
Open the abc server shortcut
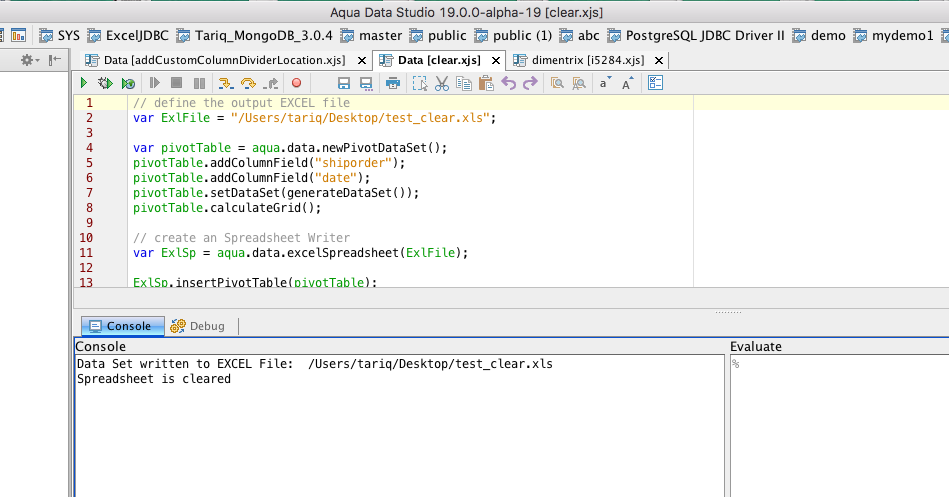579,36
